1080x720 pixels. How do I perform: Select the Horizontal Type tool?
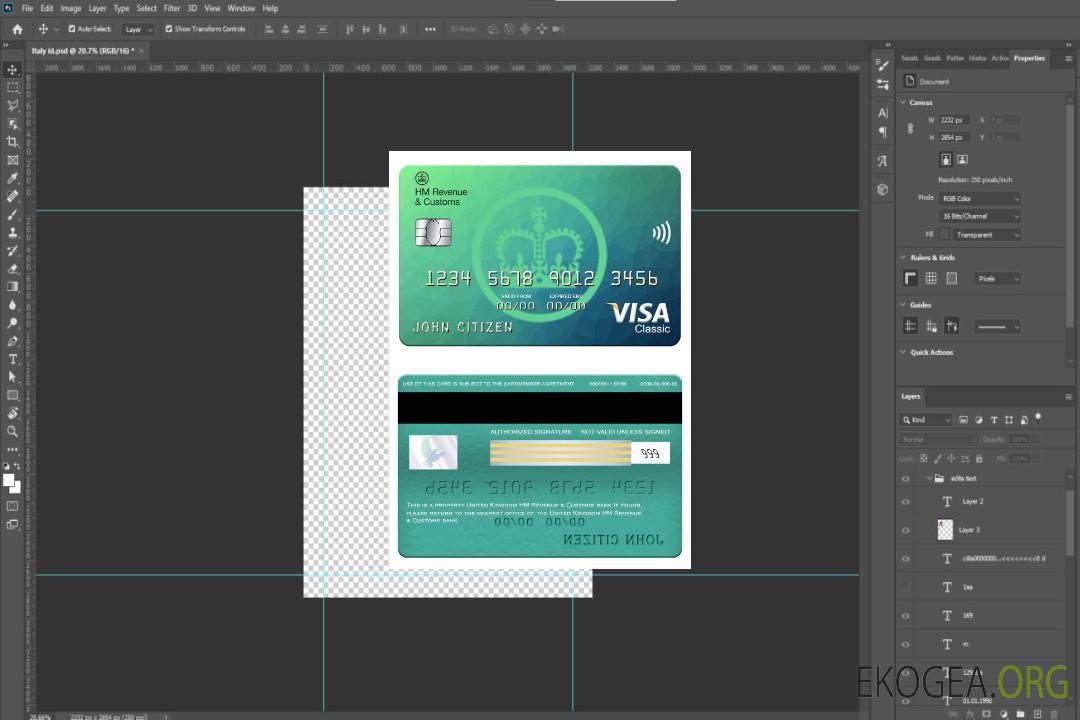tap(12, 359)
